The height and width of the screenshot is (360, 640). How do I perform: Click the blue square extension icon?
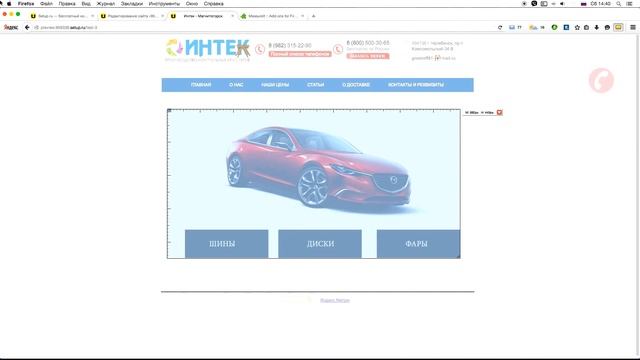click(566, 27)
